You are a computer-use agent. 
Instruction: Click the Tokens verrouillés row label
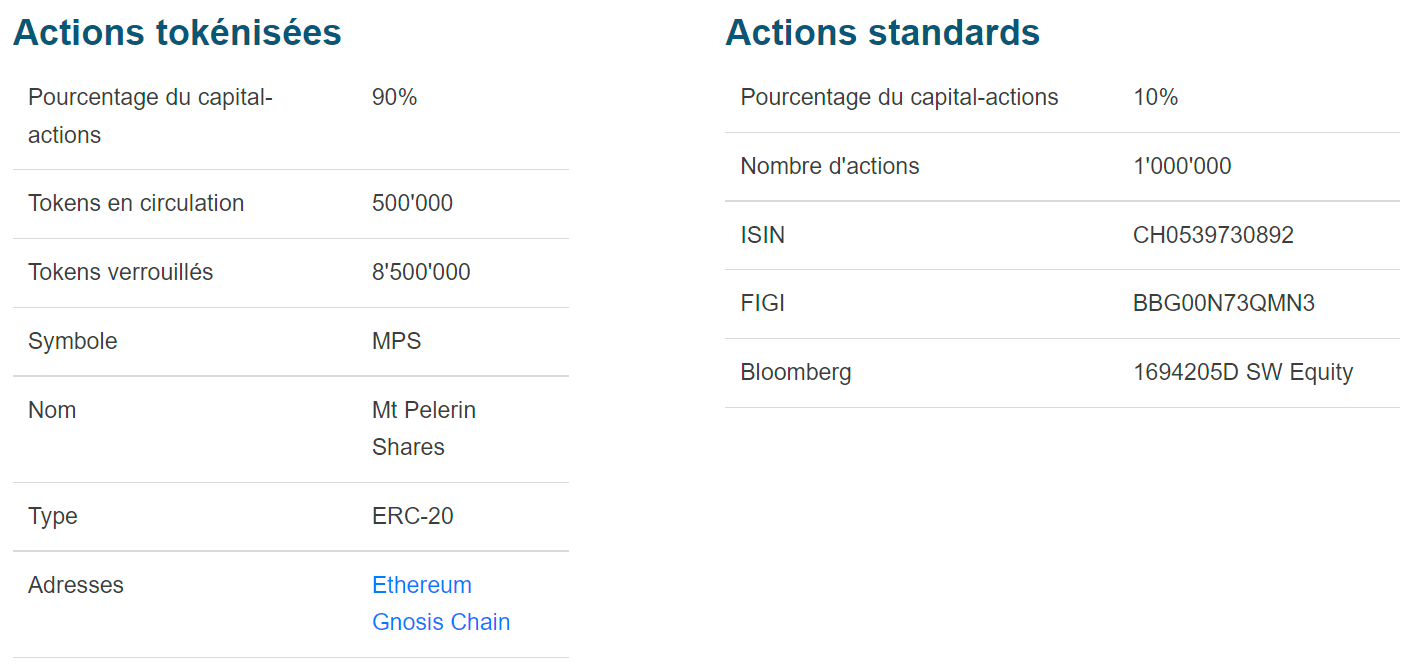click(120, 272)
